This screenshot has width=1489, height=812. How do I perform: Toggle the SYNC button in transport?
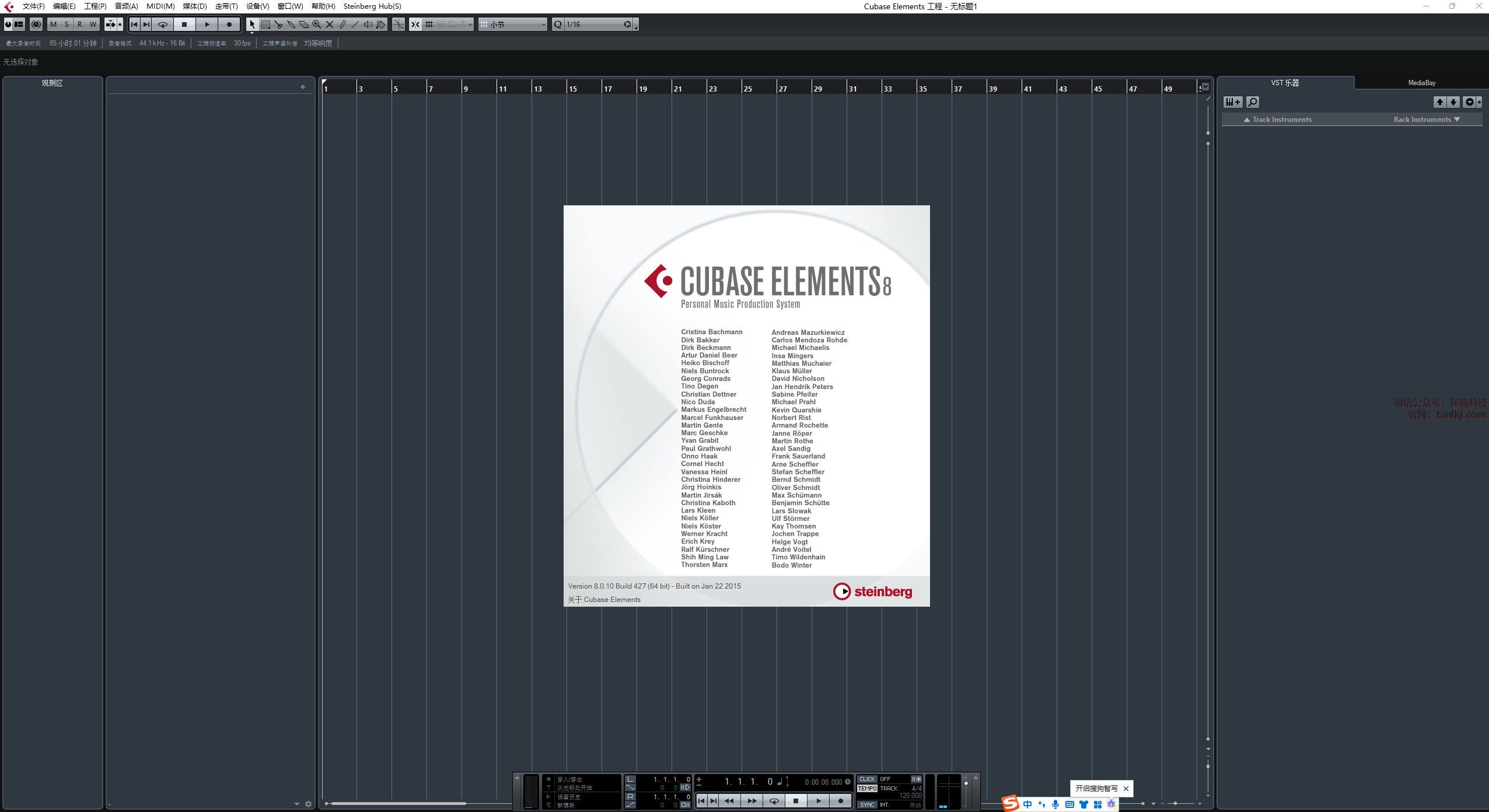tap(867, 804)
